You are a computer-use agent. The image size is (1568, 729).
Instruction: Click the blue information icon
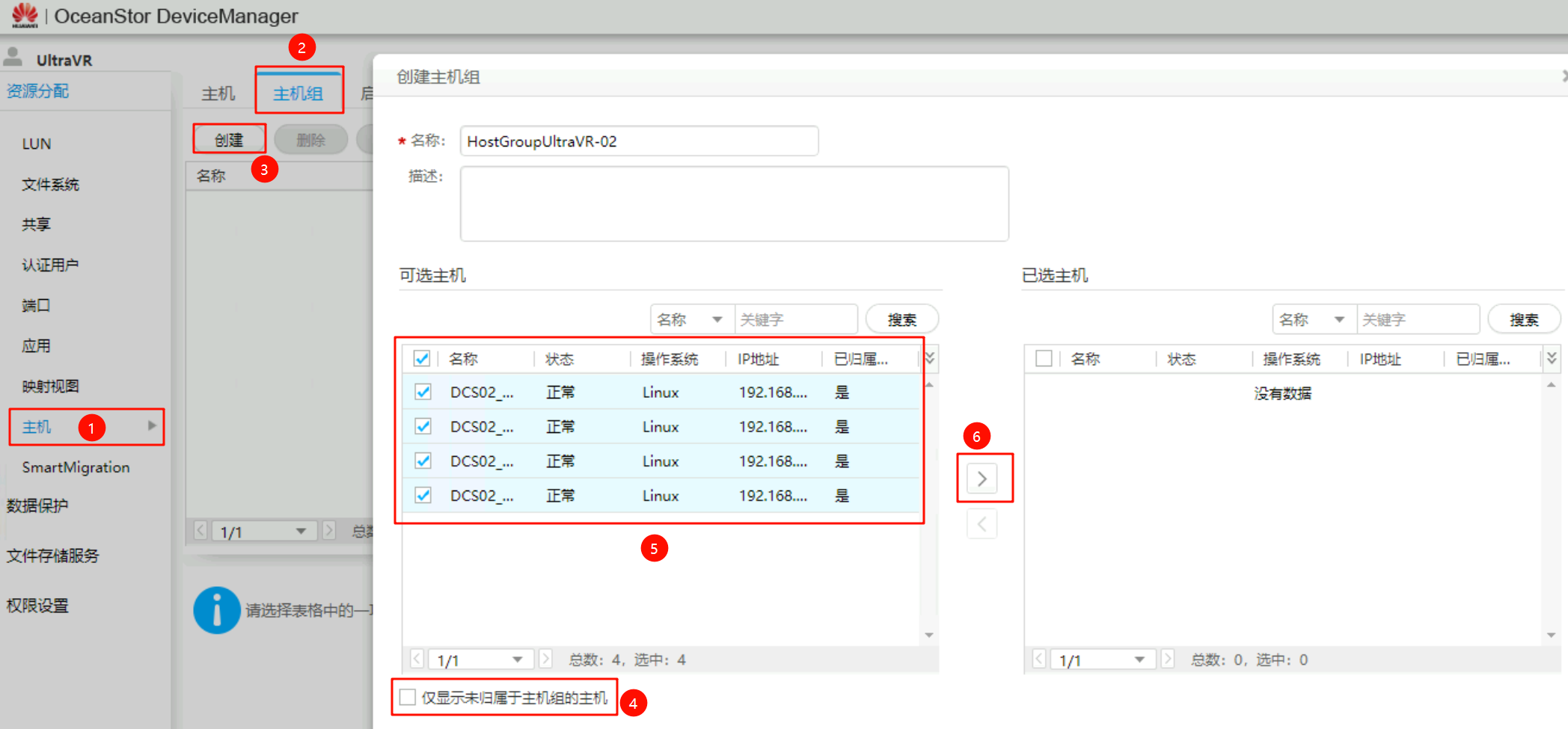tap(217, 610)
